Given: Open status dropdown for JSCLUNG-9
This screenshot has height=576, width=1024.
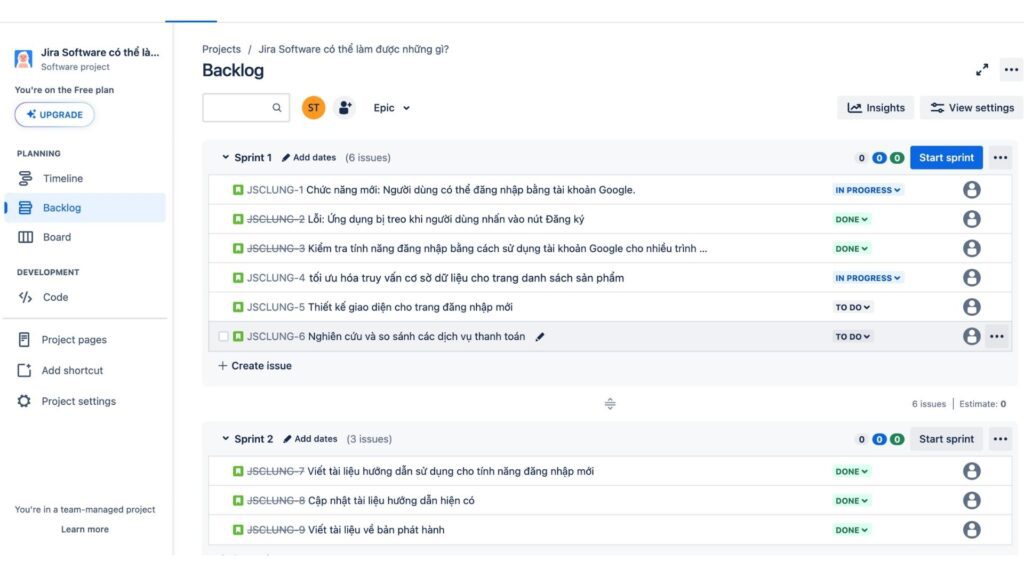Looking at the screenshot, I should (x=852, y=530).
